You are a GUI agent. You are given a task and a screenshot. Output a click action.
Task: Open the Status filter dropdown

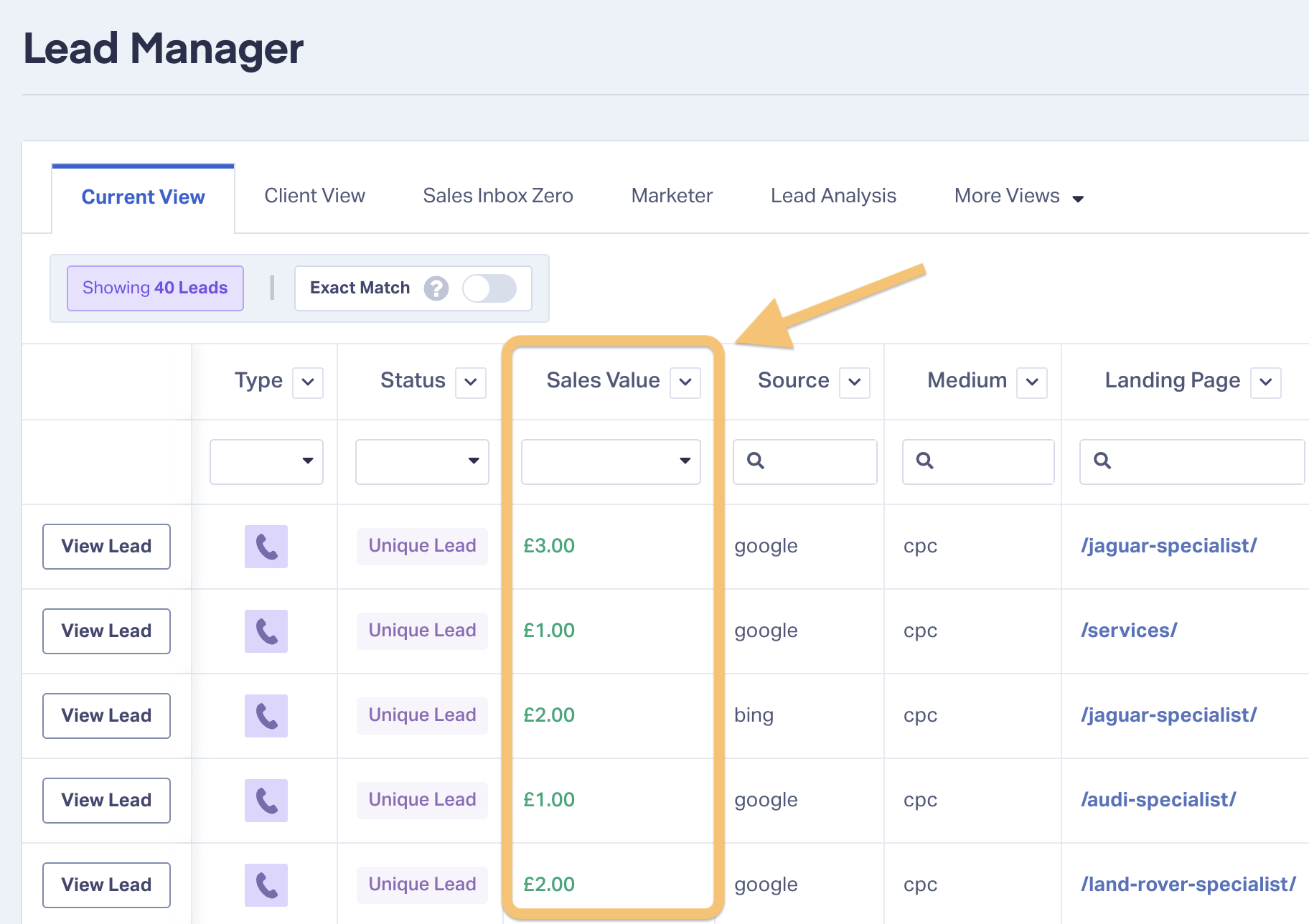(422, 461)
